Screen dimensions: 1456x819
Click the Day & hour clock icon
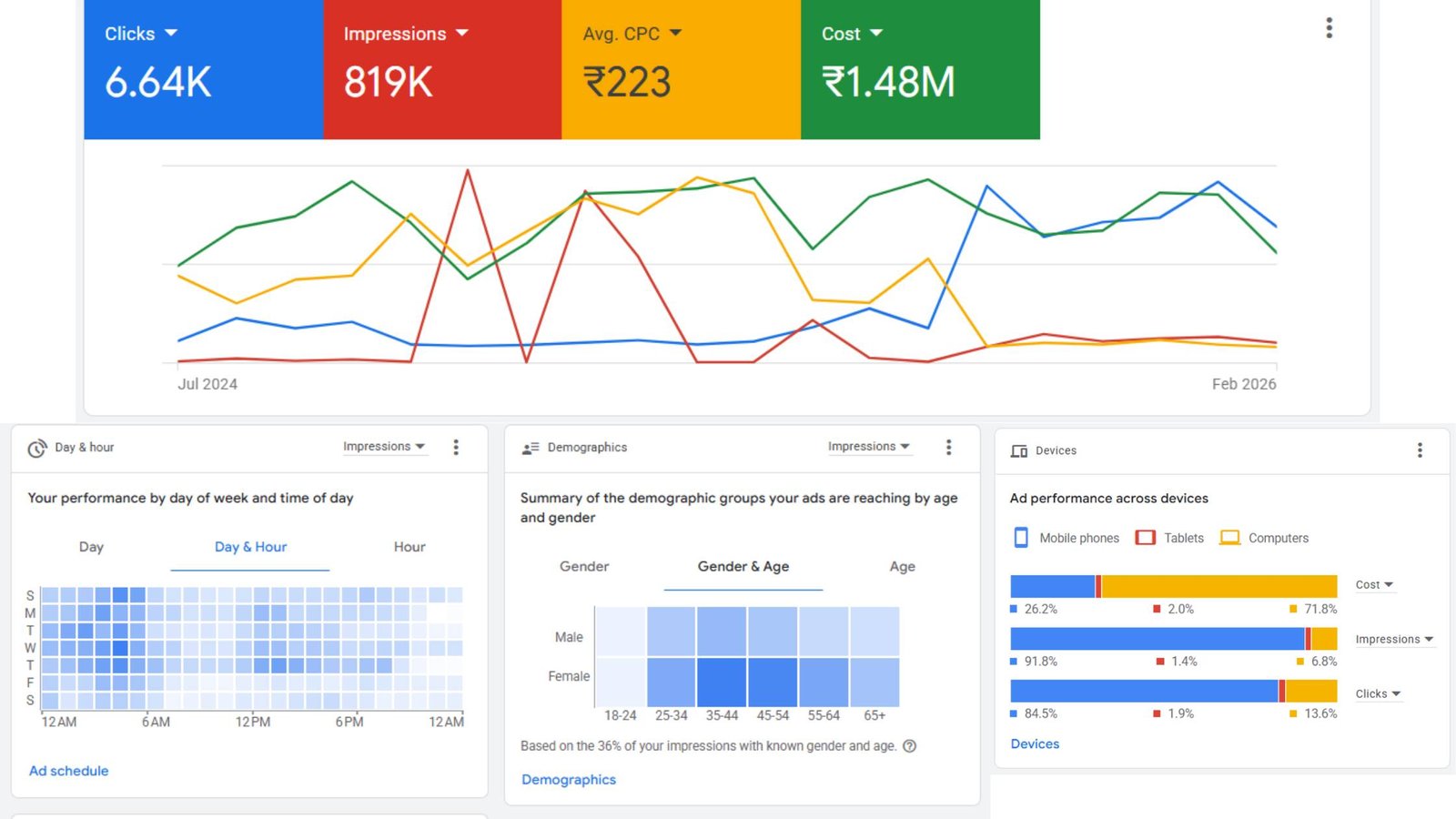click(x=36, y=448)
